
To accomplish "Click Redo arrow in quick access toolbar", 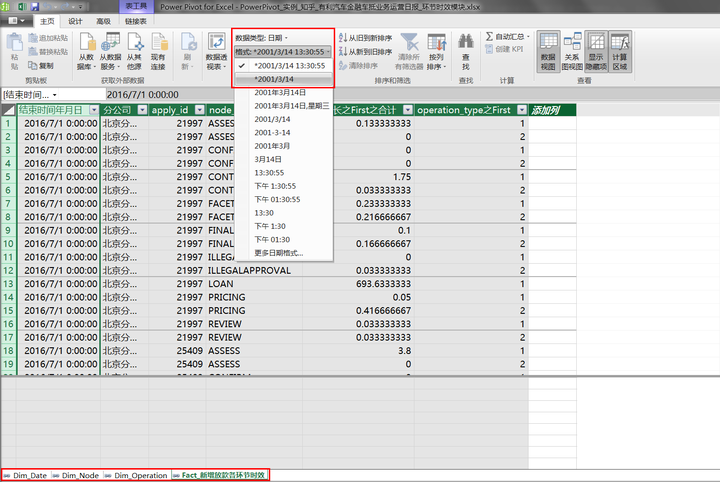I will tap(65, 6).
